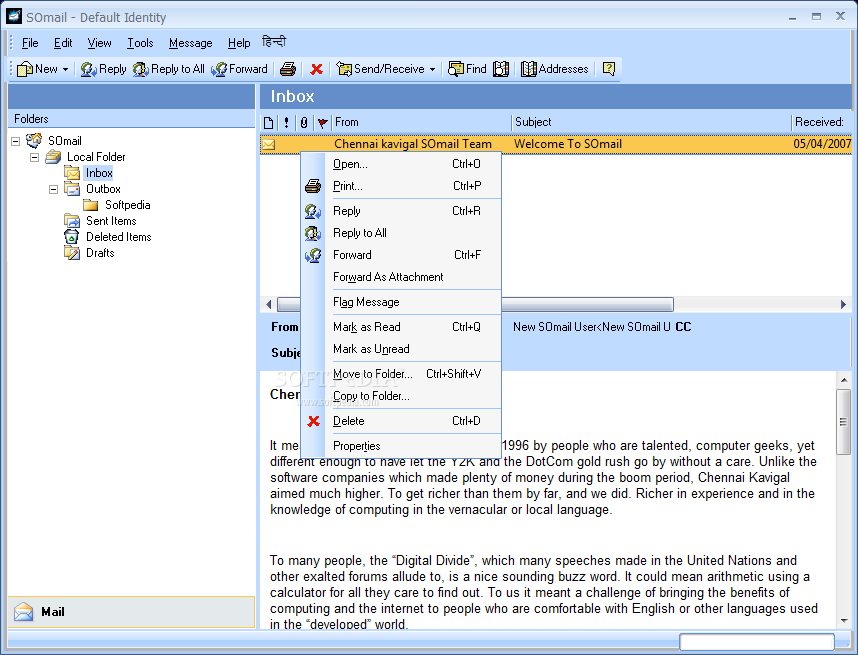Select the Welcome To SOmail message
This screenshot has width=858, height=655.
pos(555,144)
